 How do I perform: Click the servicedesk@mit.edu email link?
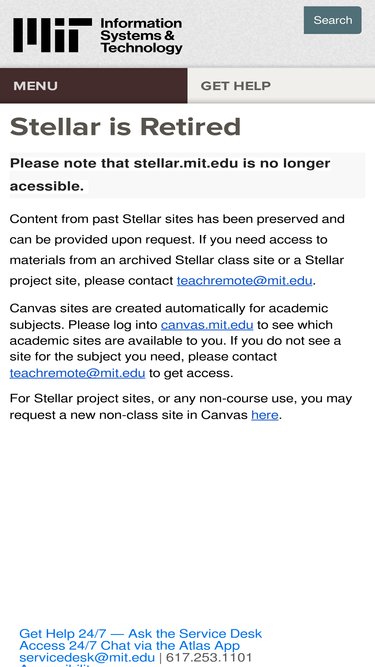point(87,657)
